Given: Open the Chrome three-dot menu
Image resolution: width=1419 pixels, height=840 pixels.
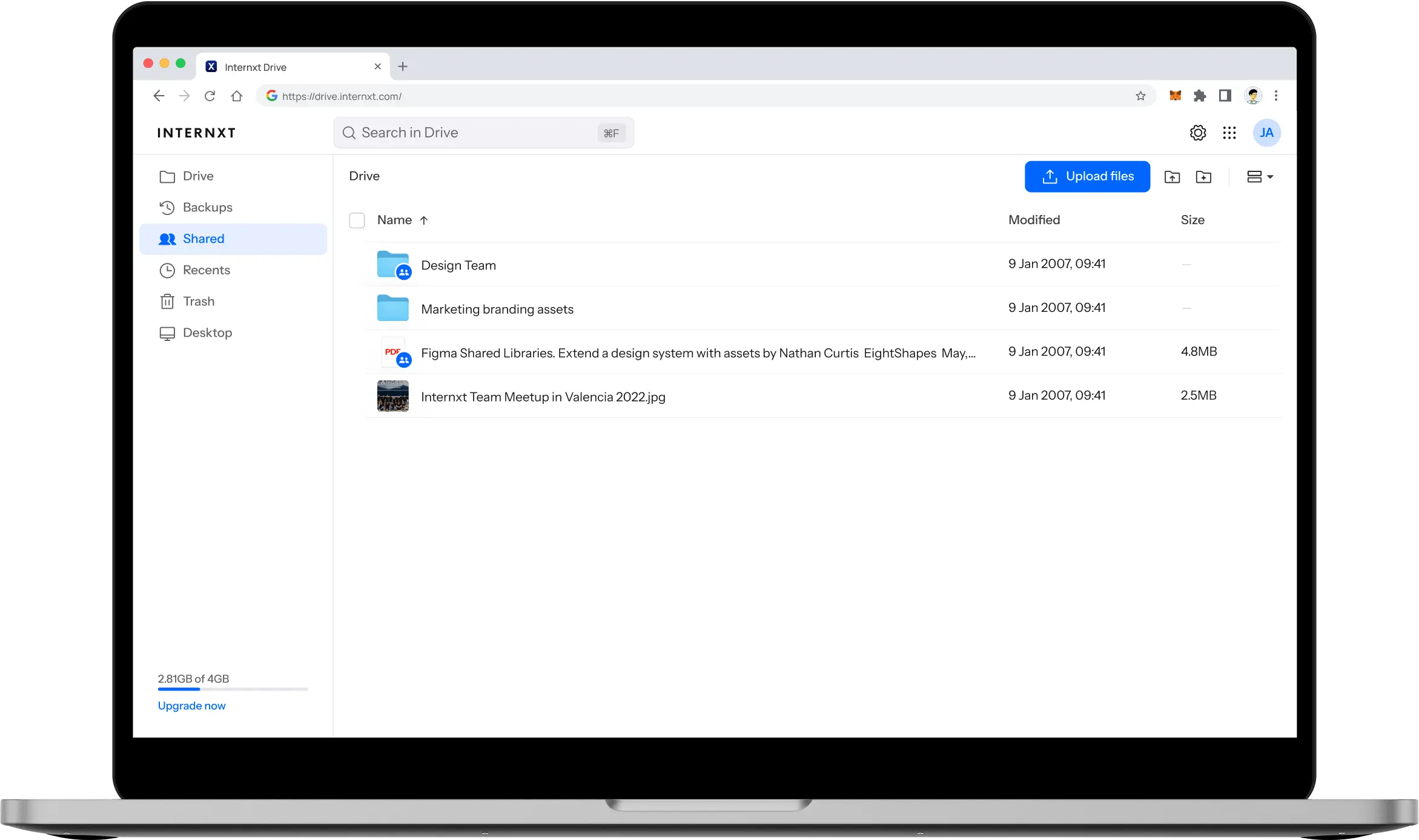Looking at the screenshot, I should (1276, 95).
